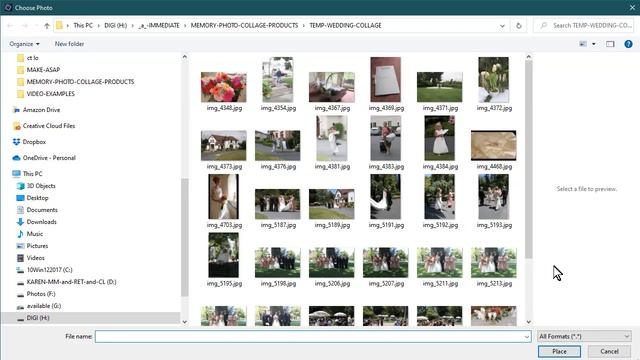
Task: Click the navigation pane scroll up arrow
Action: [184, 57]
